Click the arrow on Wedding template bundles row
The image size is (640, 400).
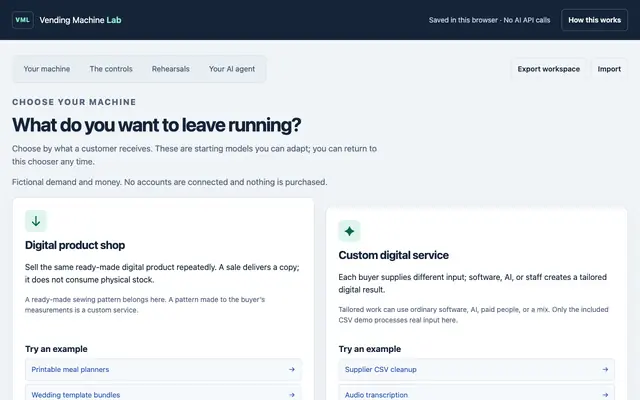[291, 395]
